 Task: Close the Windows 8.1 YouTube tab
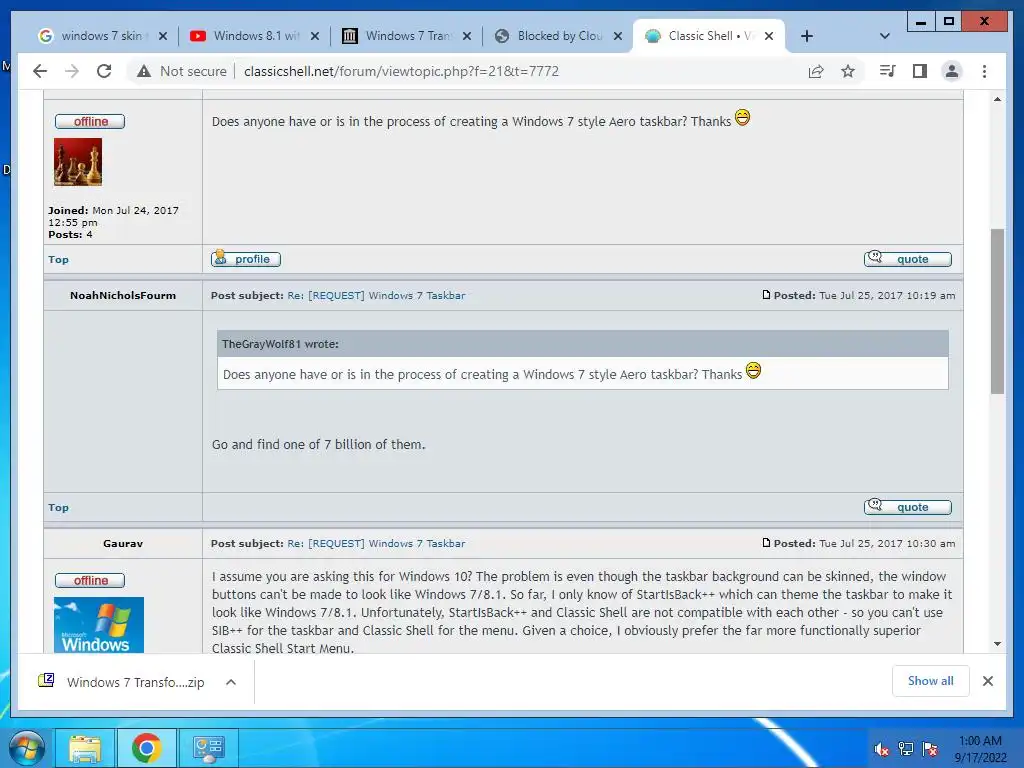coord(315,36)
